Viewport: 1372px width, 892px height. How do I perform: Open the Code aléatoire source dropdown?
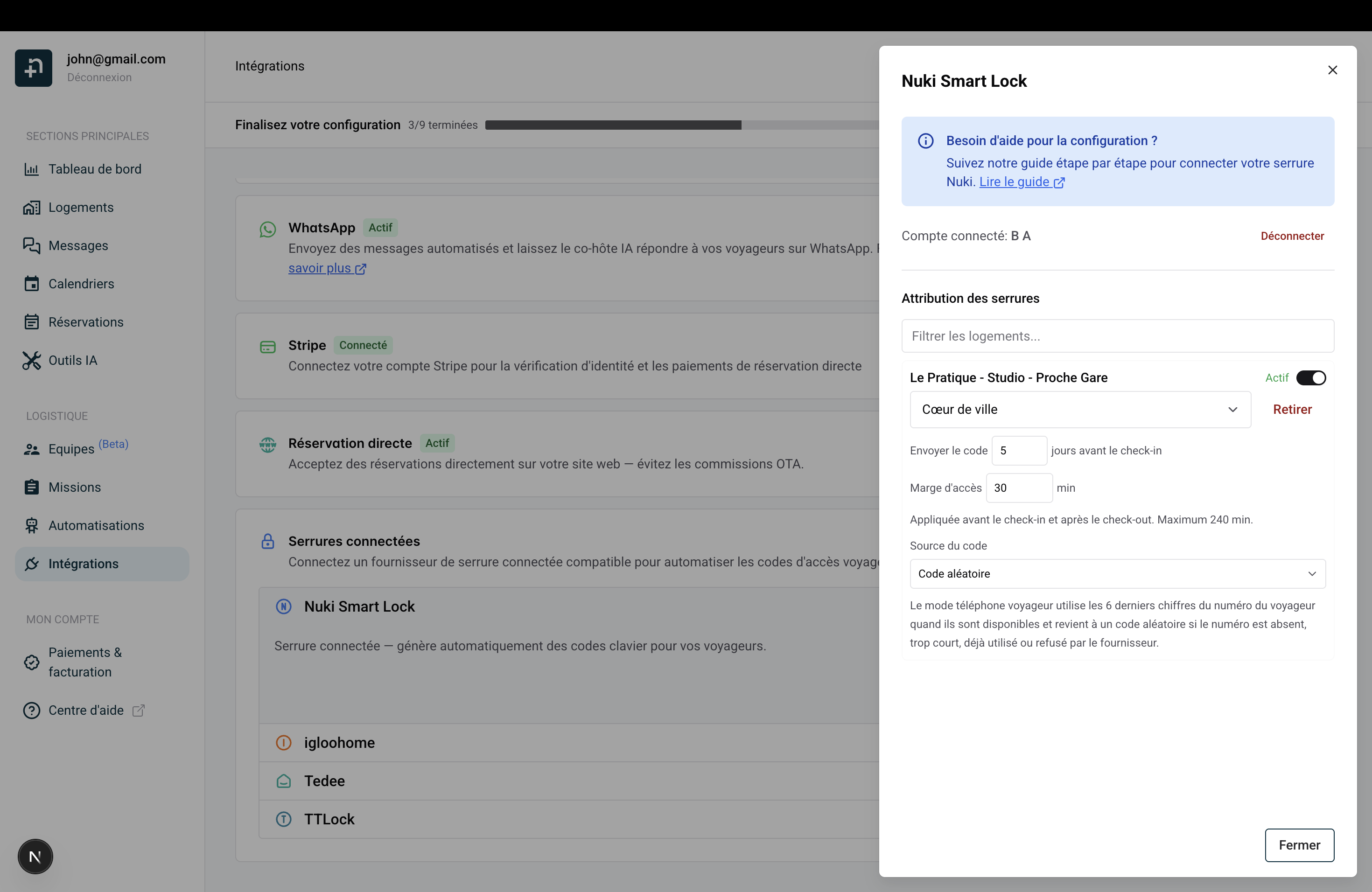pos(1117,574)
